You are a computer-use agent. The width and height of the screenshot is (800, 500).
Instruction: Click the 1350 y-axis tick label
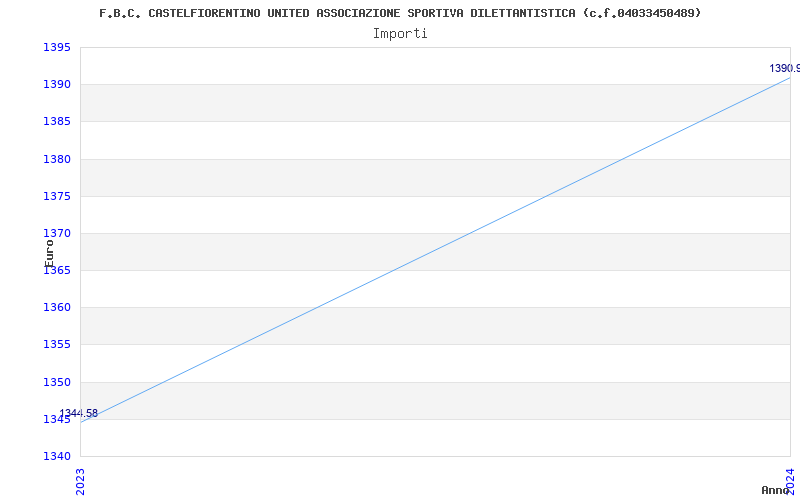[x=57, y=382]
